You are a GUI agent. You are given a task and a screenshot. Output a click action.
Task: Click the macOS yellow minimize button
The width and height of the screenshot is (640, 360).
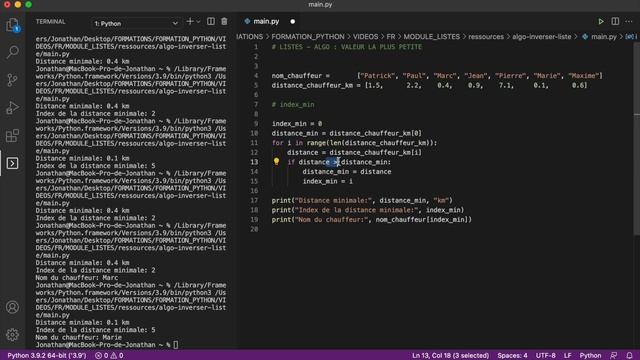(x=18, y=4)
